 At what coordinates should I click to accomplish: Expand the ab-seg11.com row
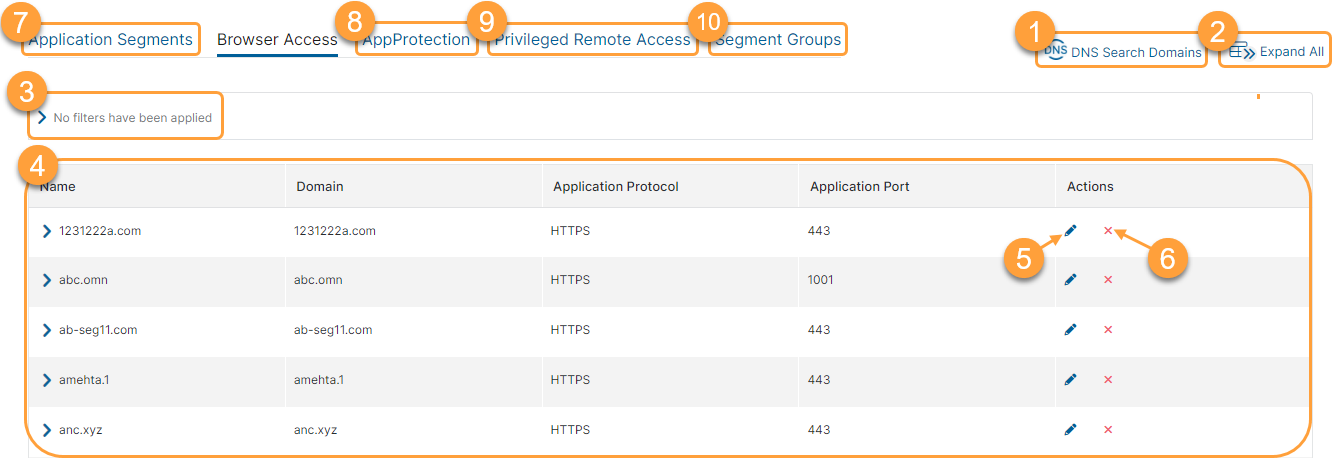pyautogui.click(x=46, y=330)
